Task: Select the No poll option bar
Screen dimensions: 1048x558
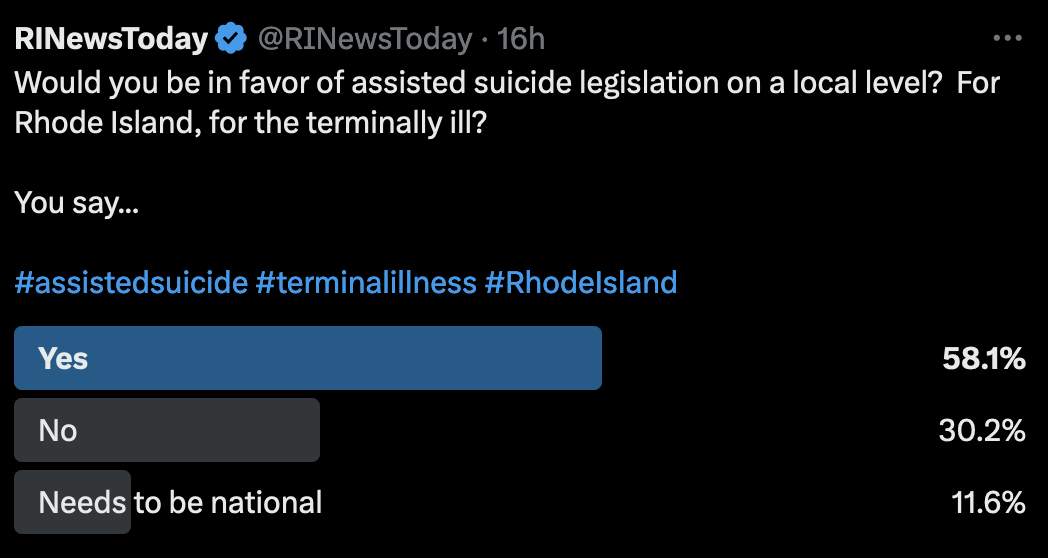Action: point(167,430)
